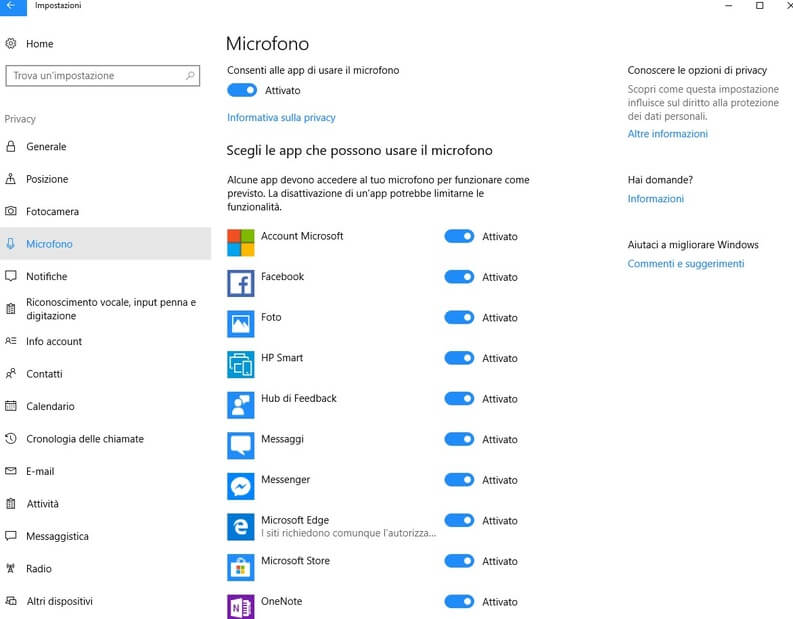Turn off Microsoft Edge microphone toggle

pos(459,520)
